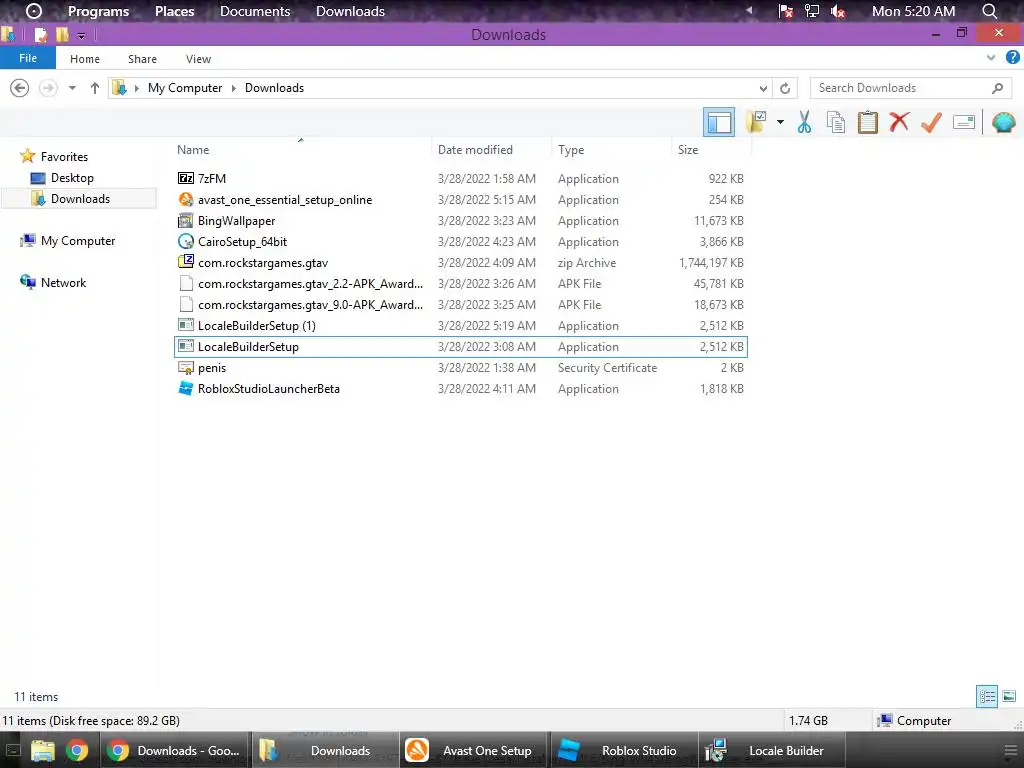The height and width of the screenshot is (768, 1024).
Task: Click the new folder quick access icon
Action: pyautogui.click(x=62, y=35)
